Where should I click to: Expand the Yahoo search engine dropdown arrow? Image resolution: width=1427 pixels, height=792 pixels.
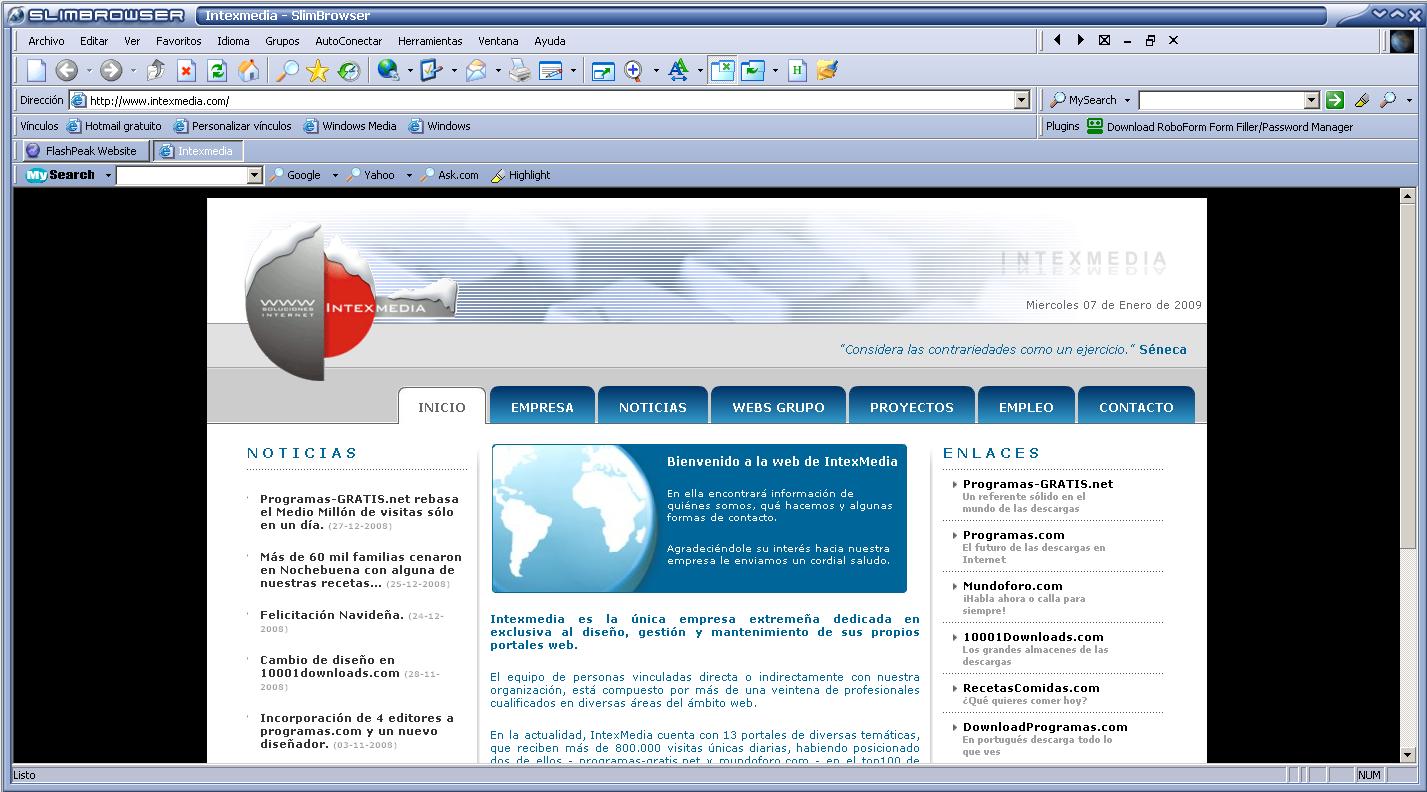point(409,175)
